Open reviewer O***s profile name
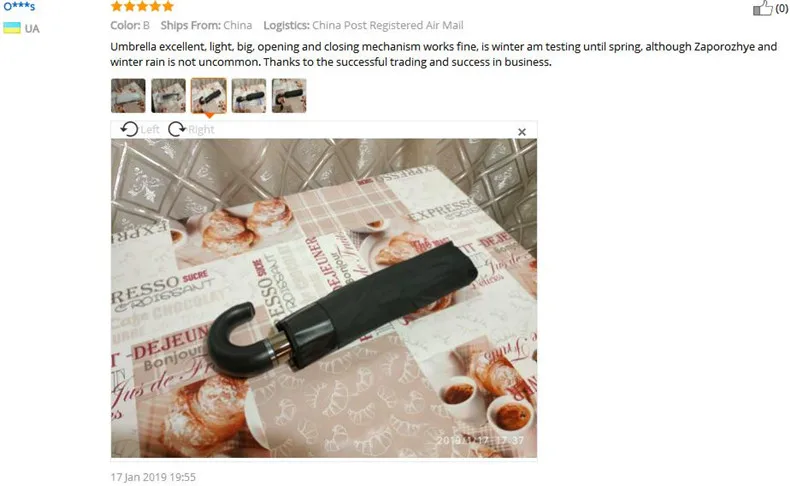The height and width of the screenshot is (486, 790). pos(19,6)
